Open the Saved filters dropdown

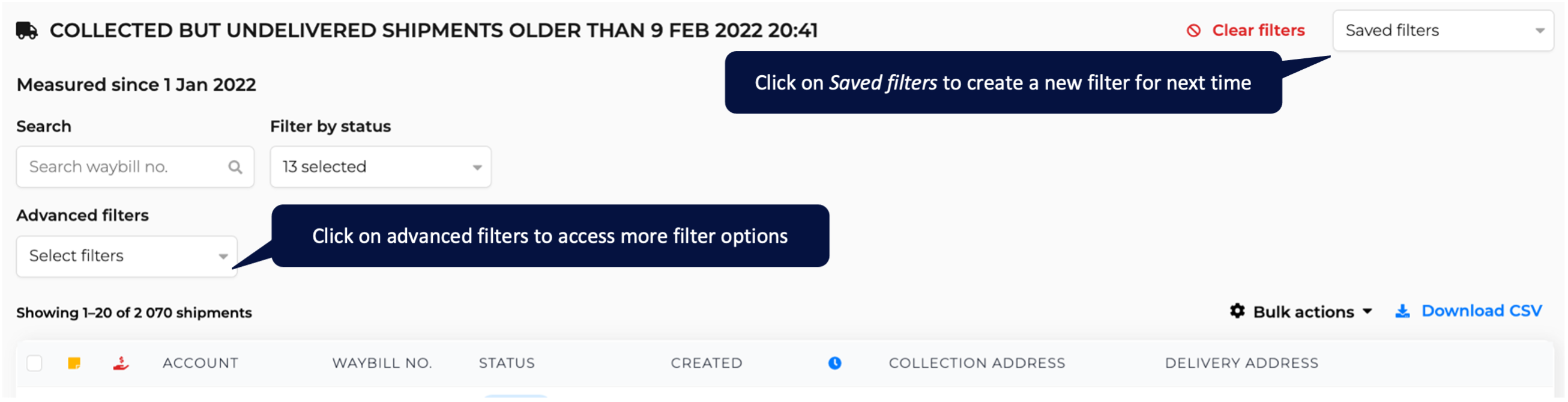[1443, 31]
